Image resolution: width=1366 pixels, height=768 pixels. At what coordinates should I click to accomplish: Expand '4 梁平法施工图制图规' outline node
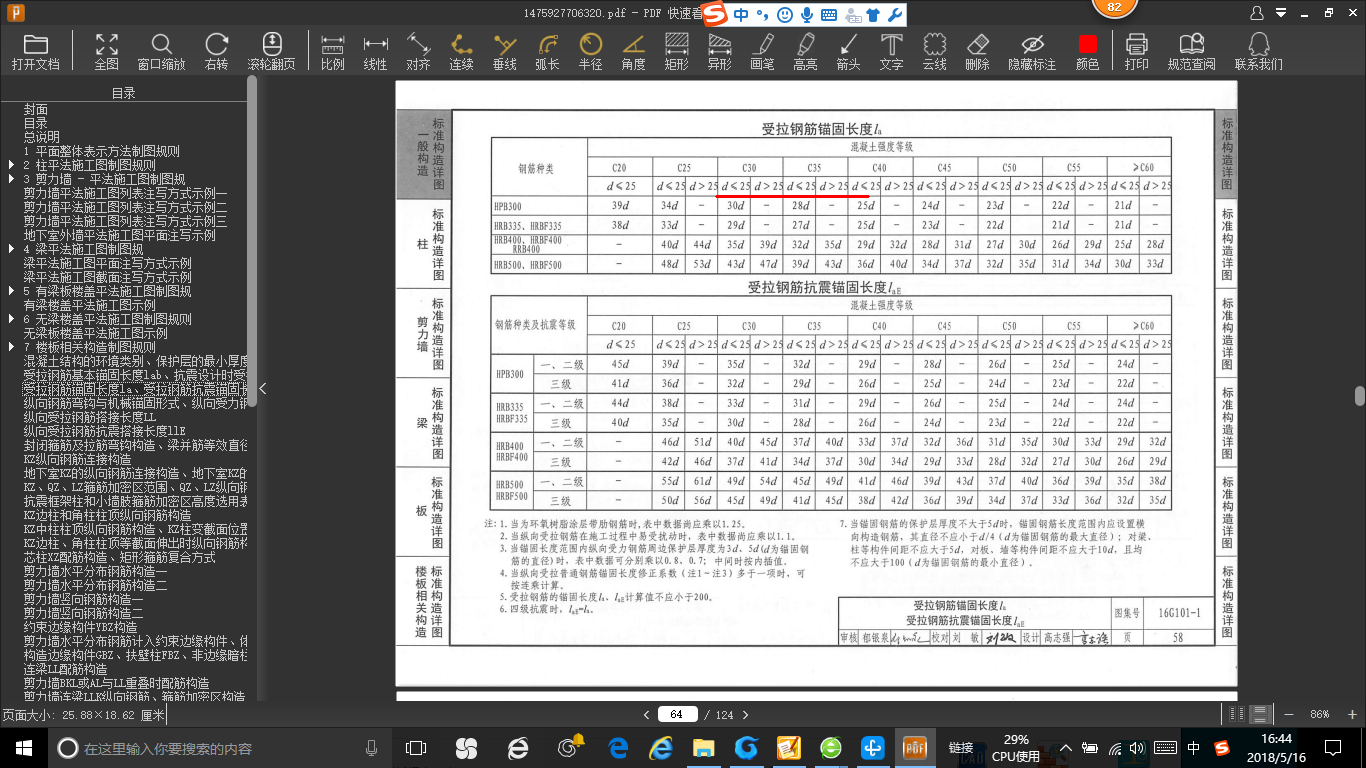pos(11,249)
